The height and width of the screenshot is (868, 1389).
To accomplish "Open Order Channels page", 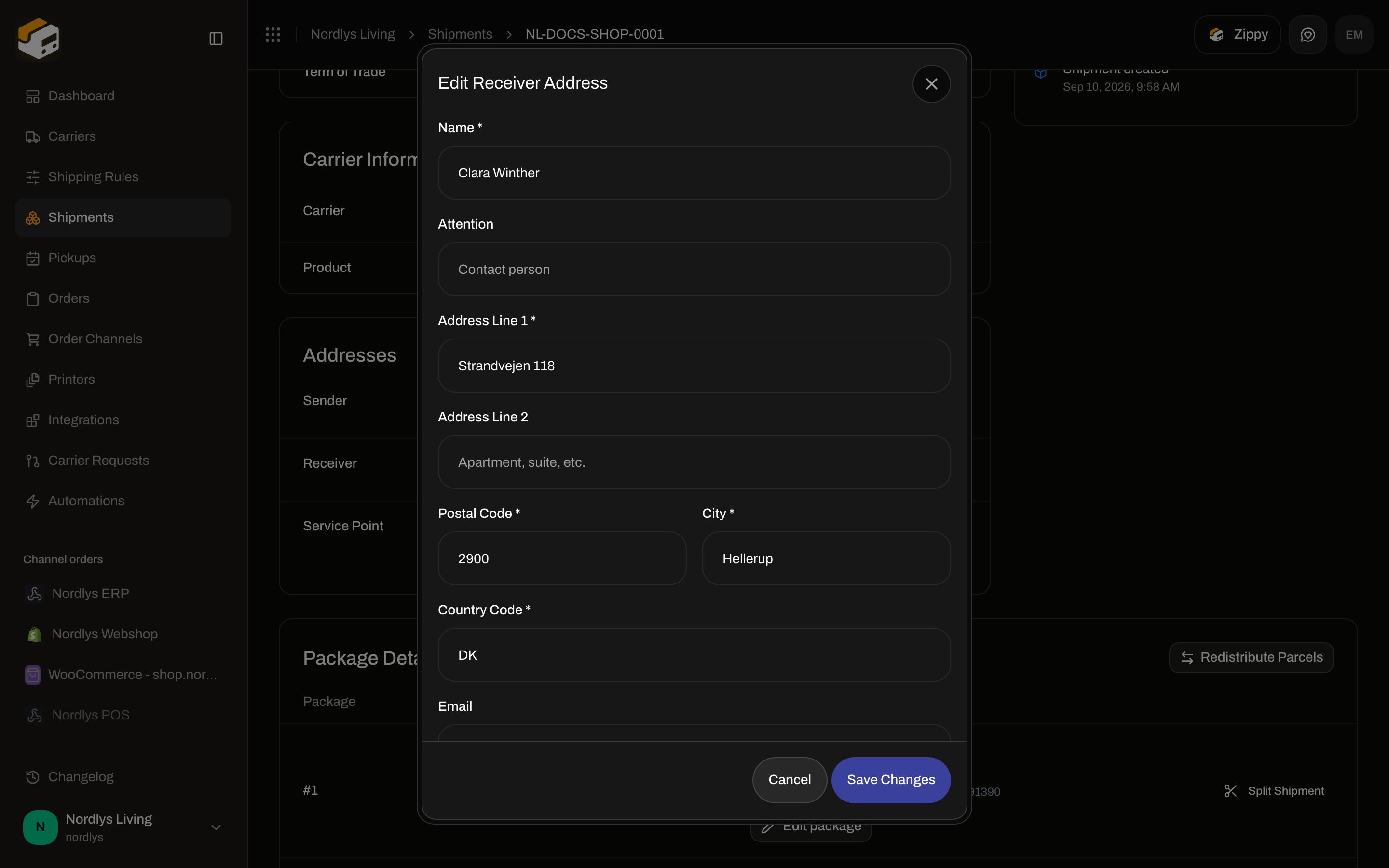I will point(123,339).
